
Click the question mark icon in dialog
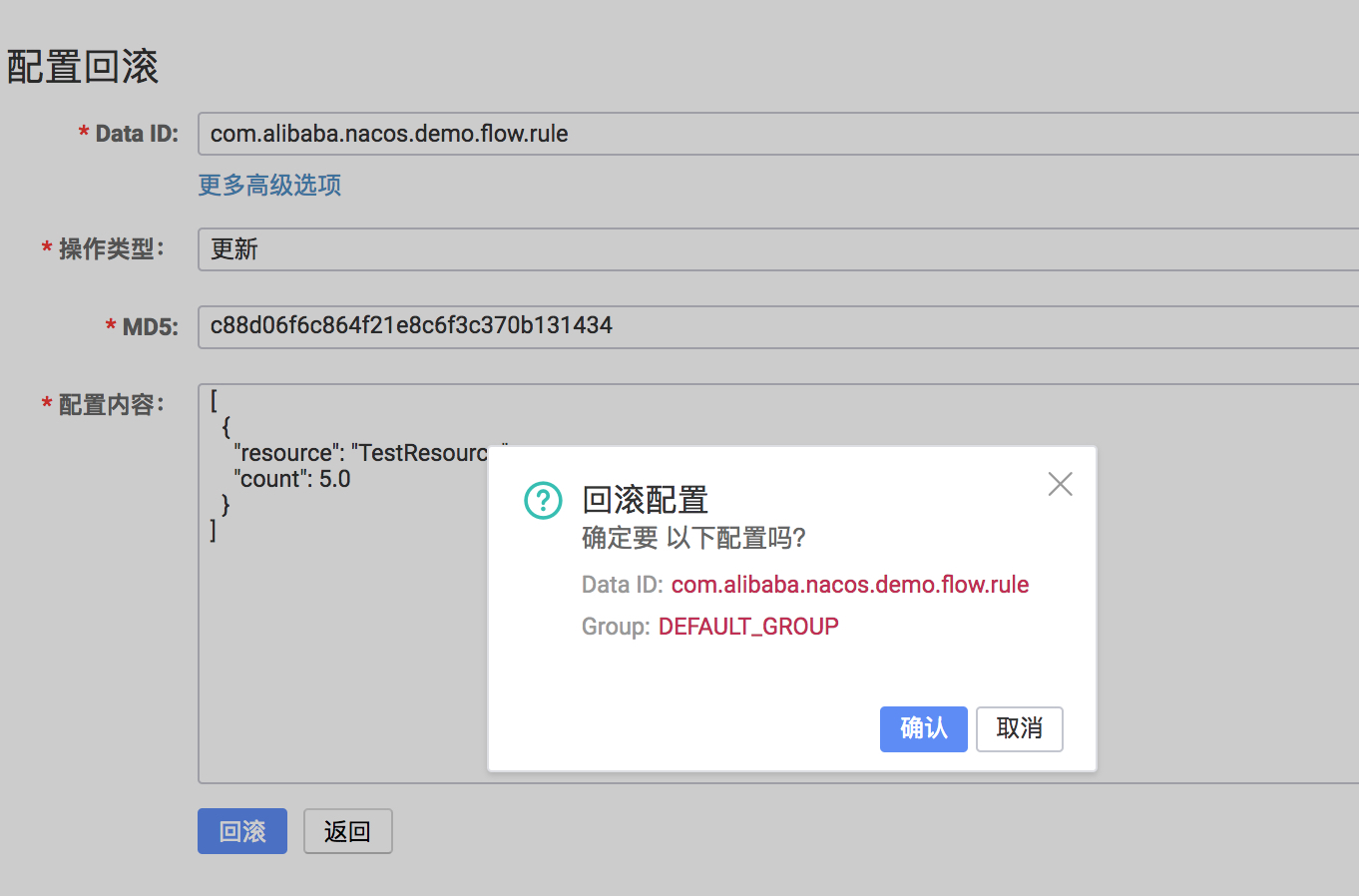click(x=543, y=500)
